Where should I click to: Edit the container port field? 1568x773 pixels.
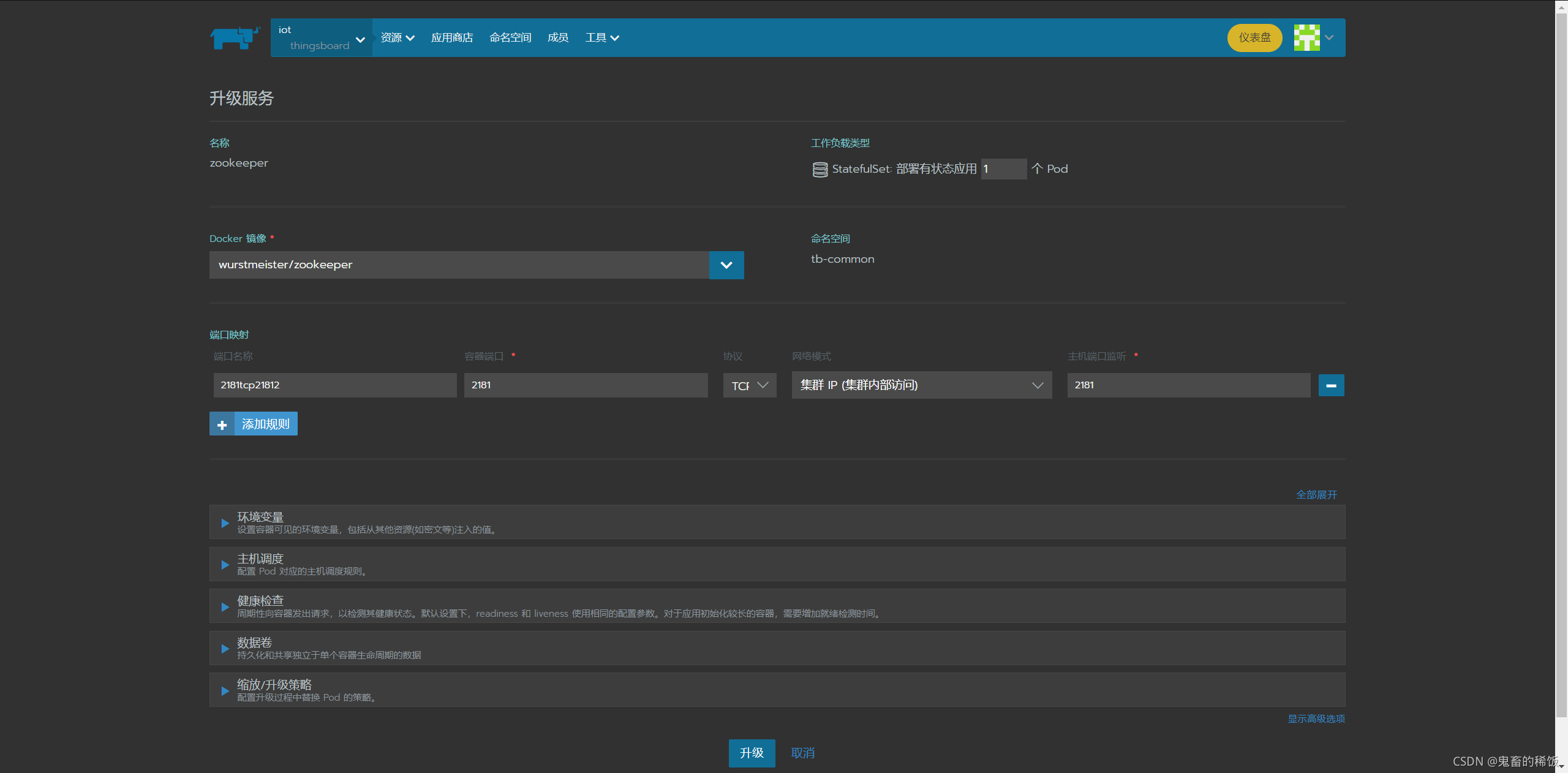(586, 385)
